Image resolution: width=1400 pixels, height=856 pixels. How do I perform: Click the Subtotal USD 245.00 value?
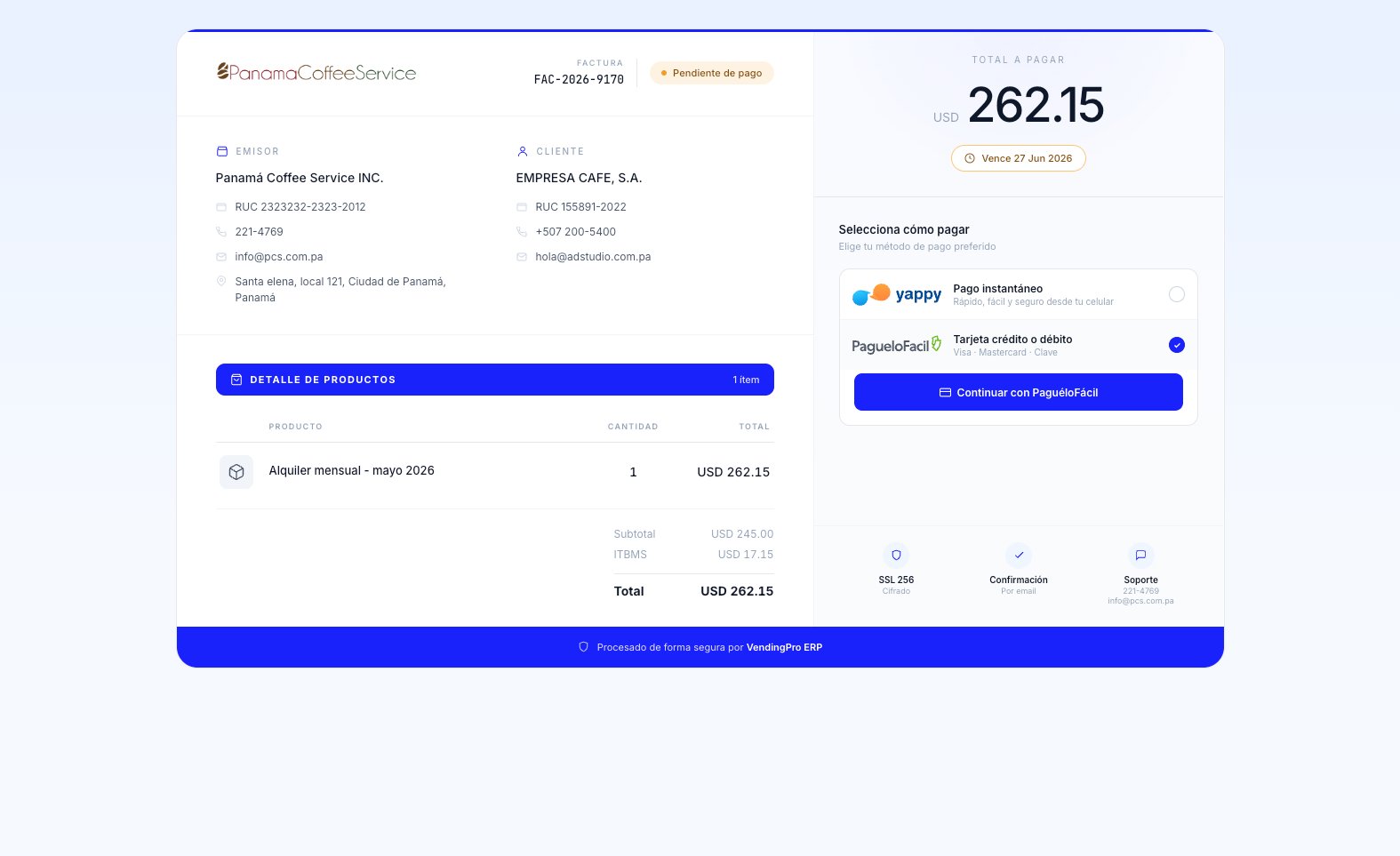pos(742,534)
